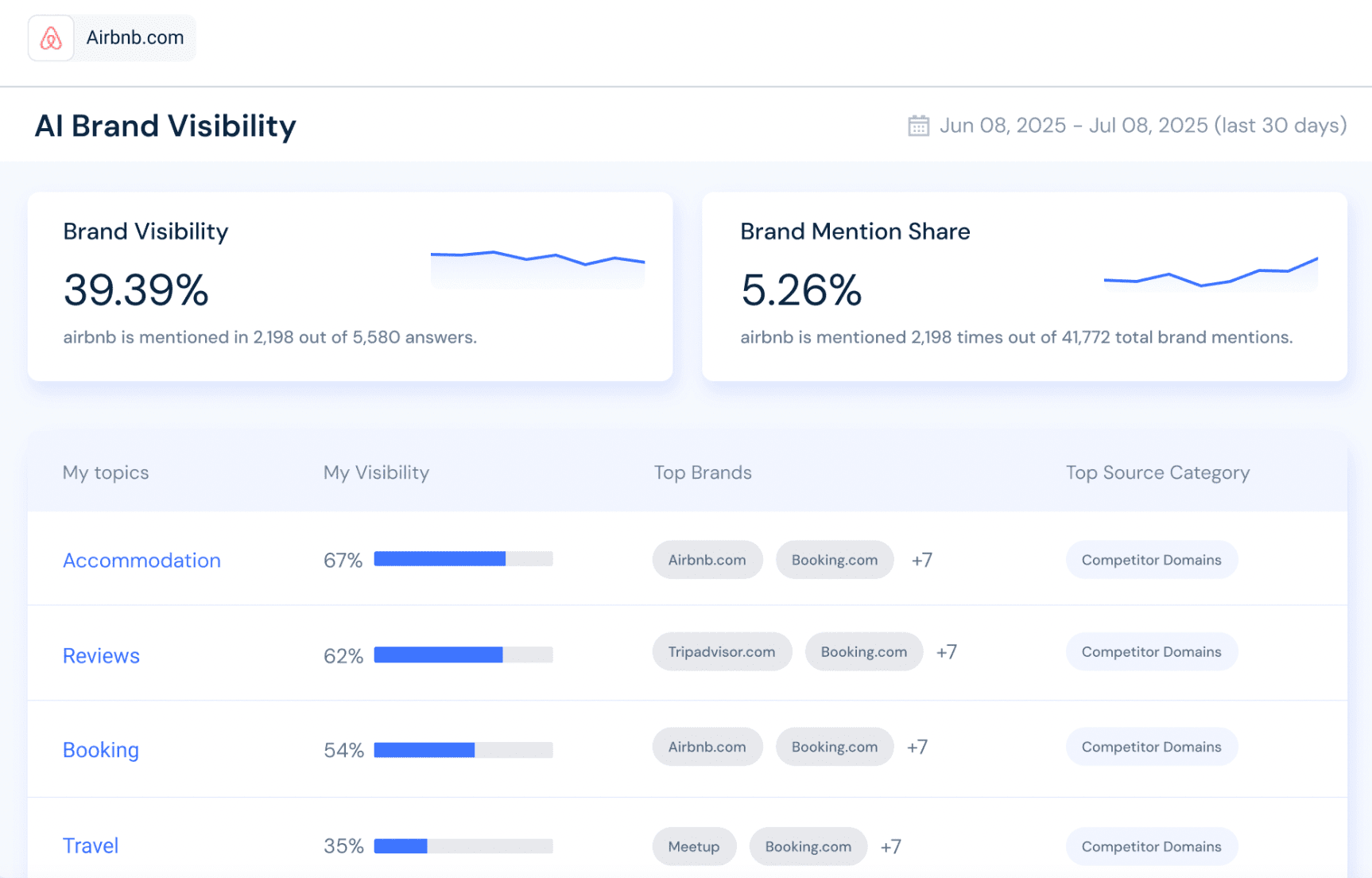Sort by My Visibility column header
1372x878 pixels.
376,472
